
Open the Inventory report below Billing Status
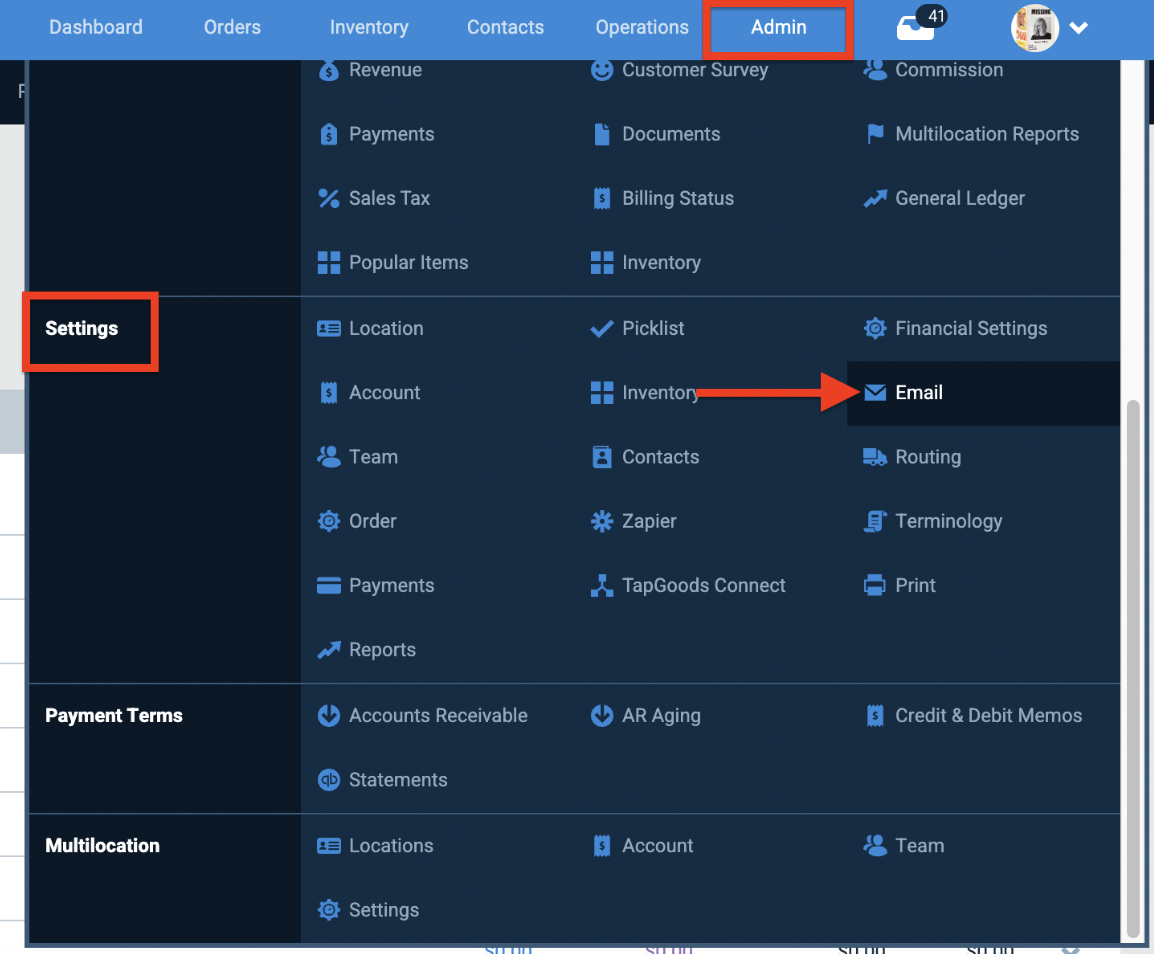click(x=661, y=262)
